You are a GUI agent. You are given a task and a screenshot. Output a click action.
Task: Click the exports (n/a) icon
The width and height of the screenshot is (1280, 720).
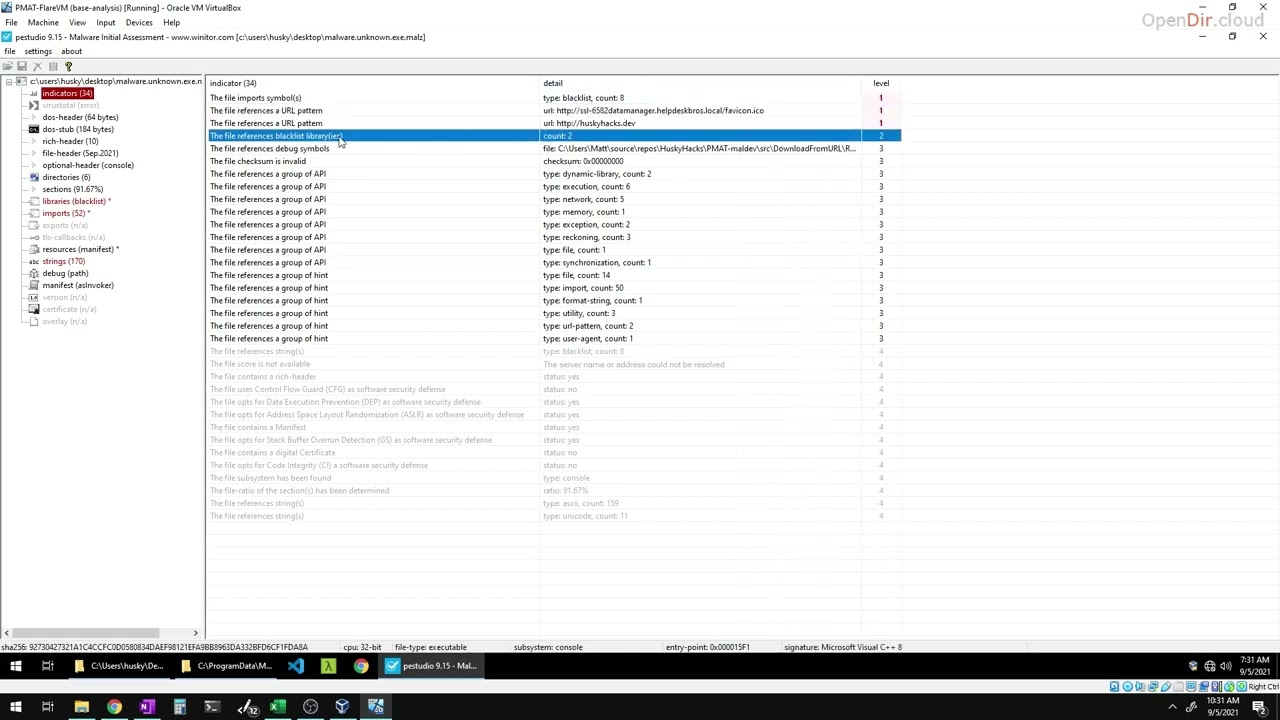(x=34, y=225)
